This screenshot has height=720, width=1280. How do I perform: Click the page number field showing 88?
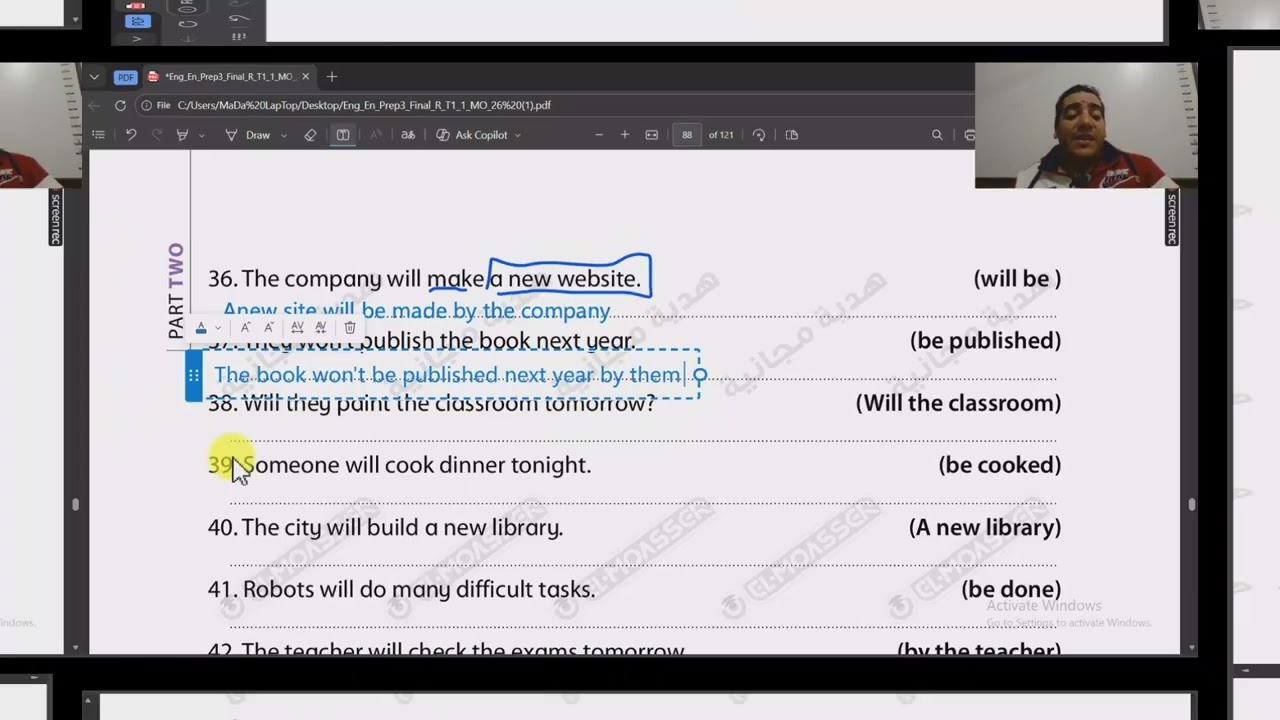pyautogui.click(x=687, y=135)
